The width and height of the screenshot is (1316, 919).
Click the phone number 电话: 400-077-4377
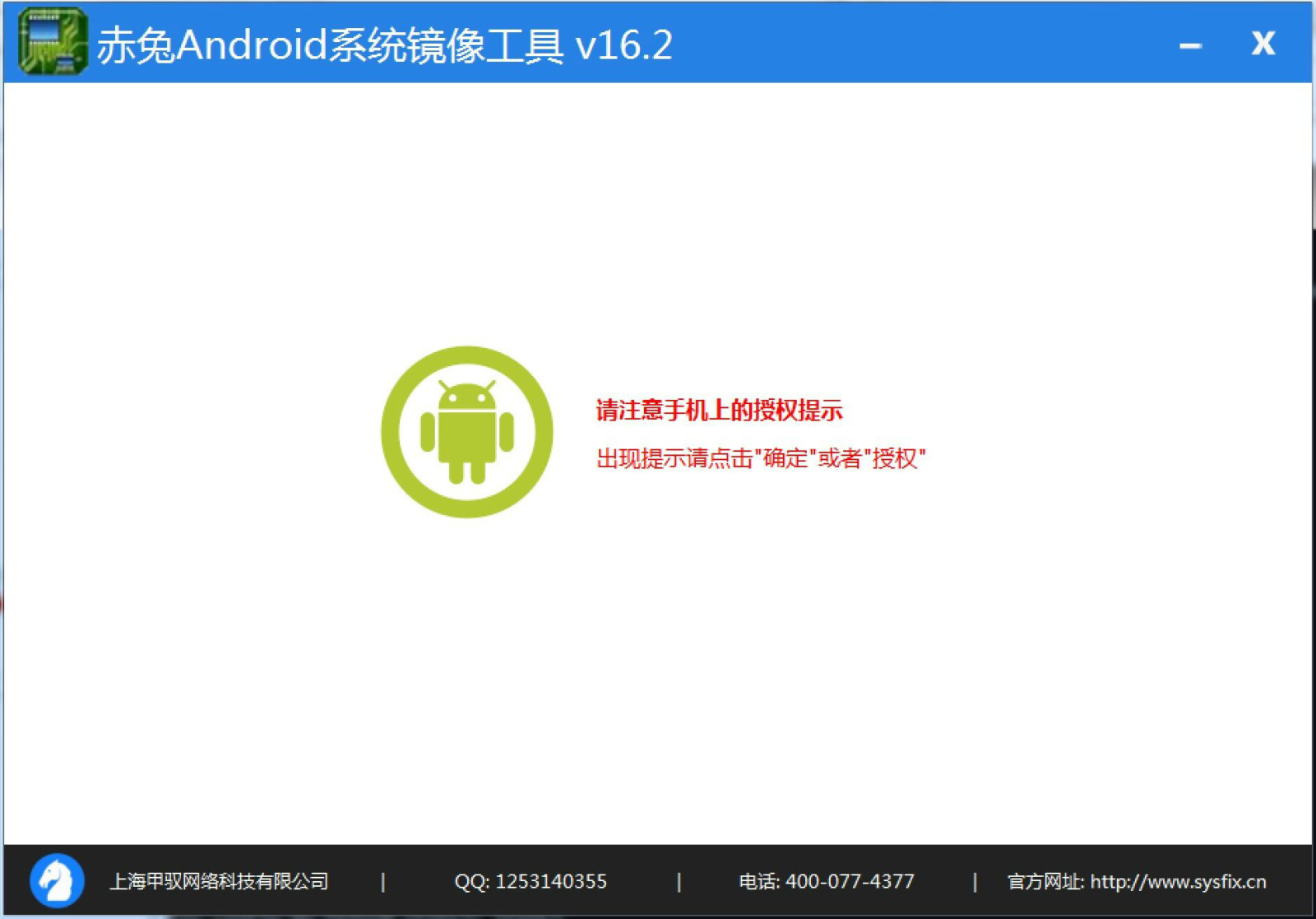827,882
